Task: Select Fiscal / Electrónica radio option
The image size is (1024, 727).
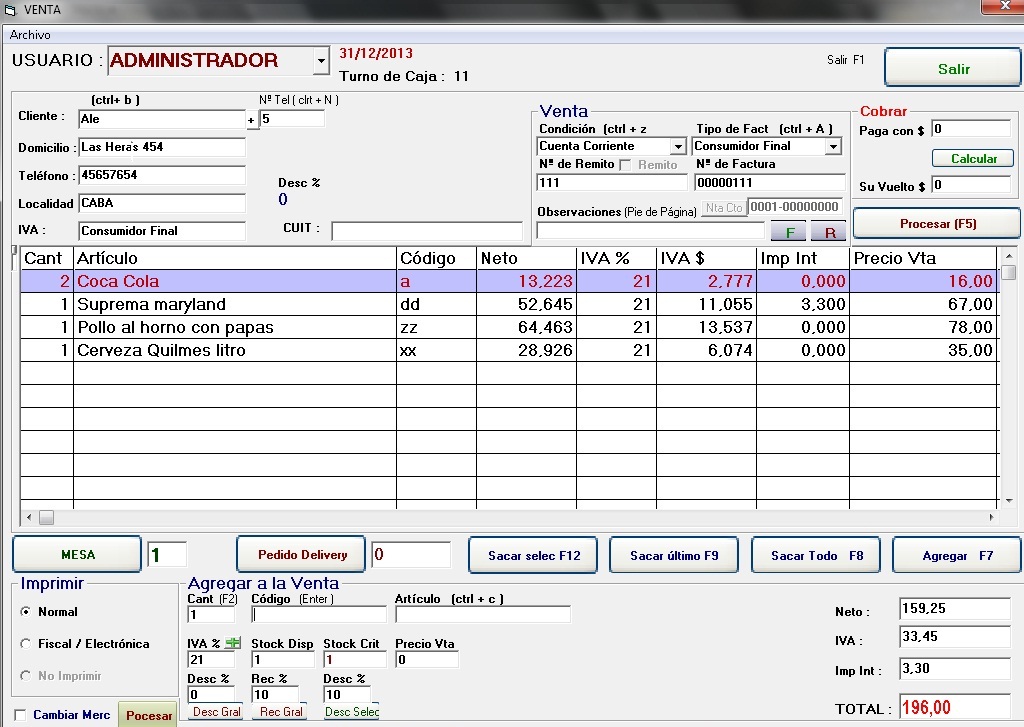Action: (x=25, y=644)
